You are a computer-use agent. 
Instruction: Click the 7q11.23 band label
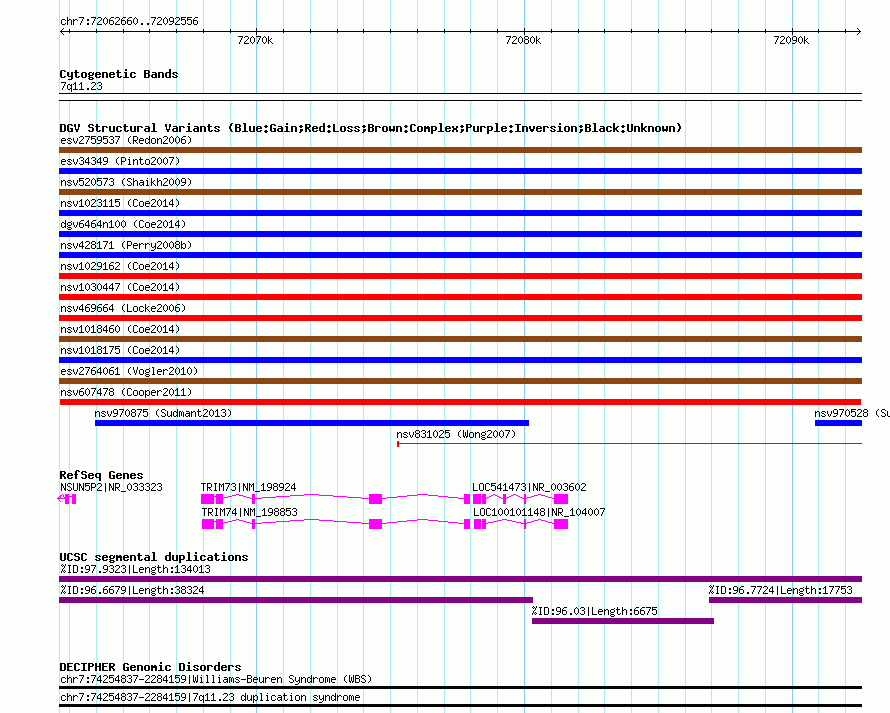[81, 86]
